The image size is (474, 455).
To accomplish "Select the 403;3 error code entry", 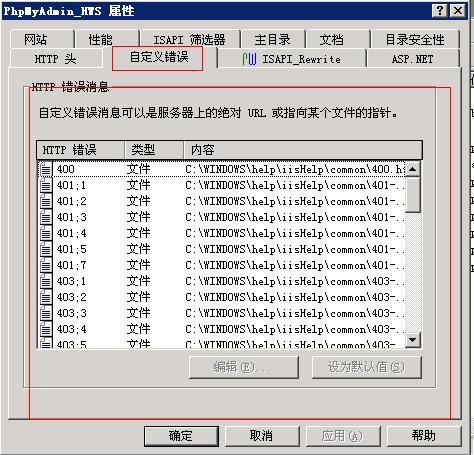I will (x=71, y=313).
